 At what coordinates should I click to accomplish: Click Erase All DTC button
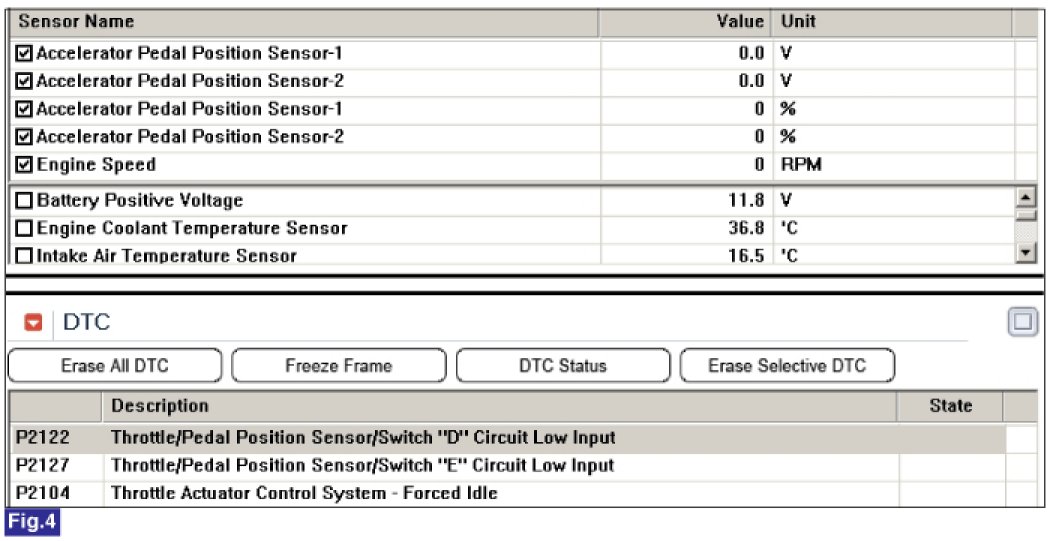pyautogui.click(x=115, y=366)
